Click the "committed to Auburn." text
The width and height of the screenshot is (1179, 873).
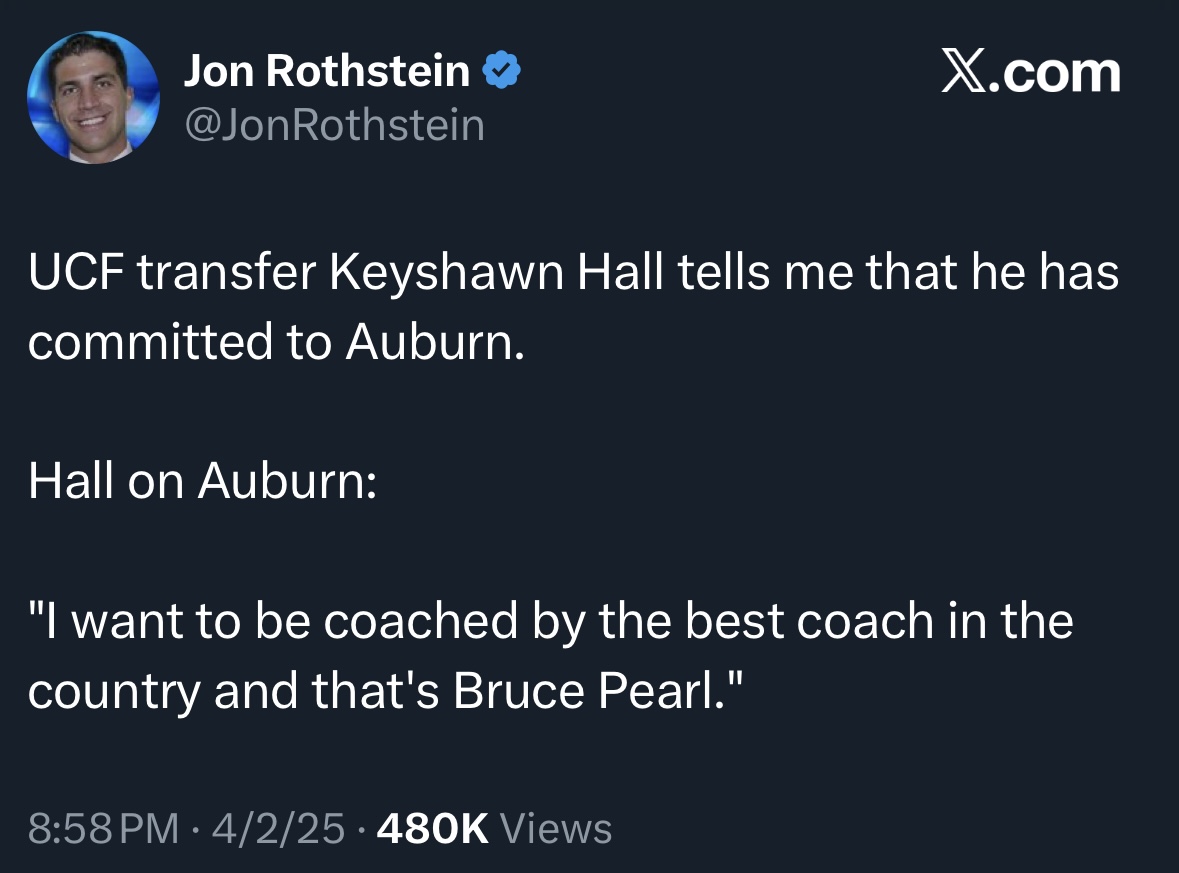click(276, 343)
